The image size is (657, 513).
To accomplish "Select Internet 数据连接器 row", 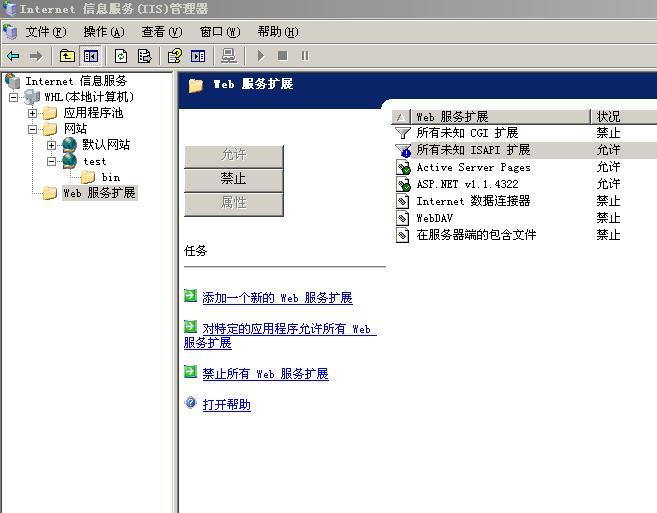I will click(525, 201).
